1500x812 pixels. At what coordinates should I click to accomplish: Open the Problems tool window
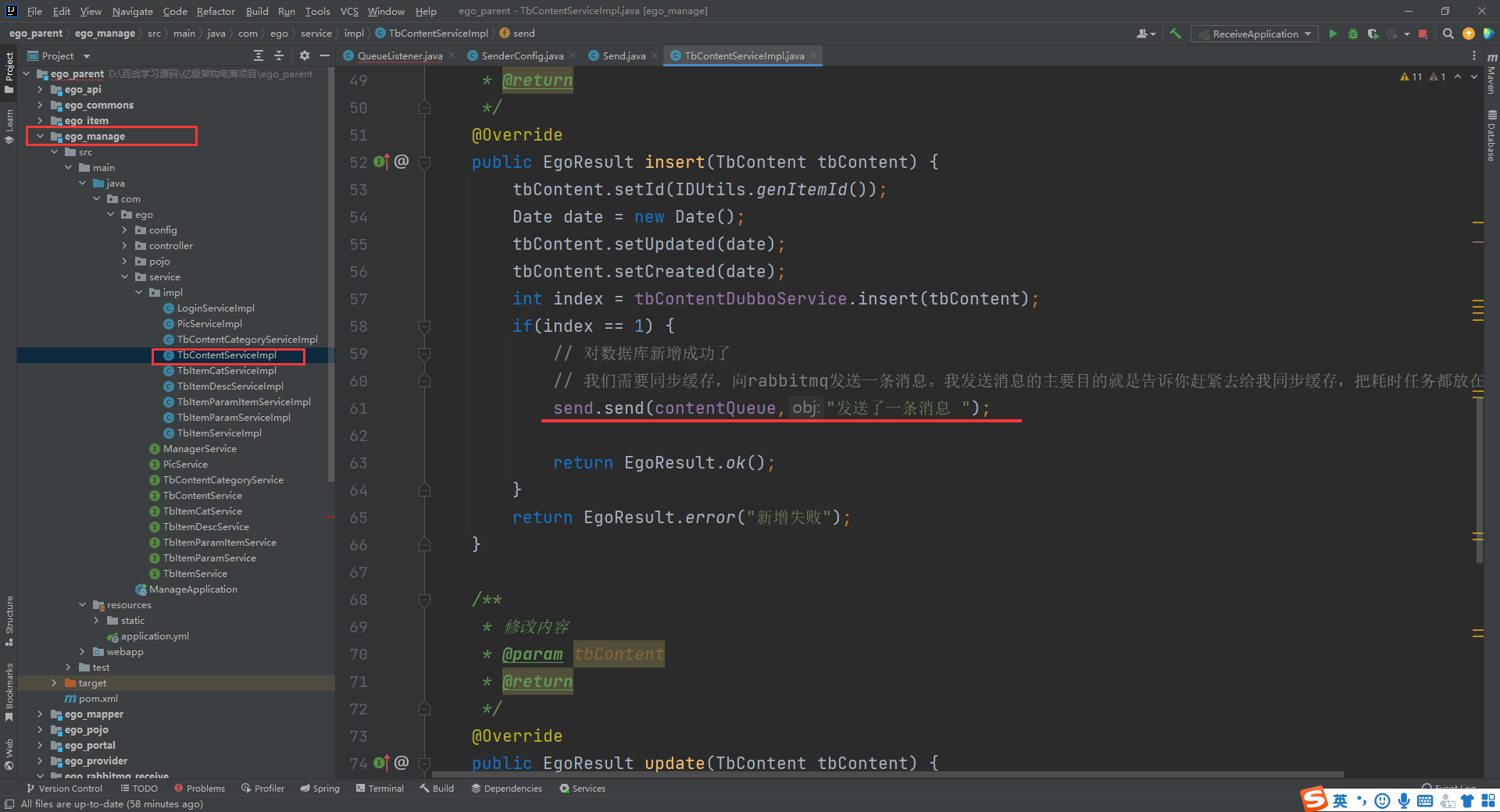199,788
